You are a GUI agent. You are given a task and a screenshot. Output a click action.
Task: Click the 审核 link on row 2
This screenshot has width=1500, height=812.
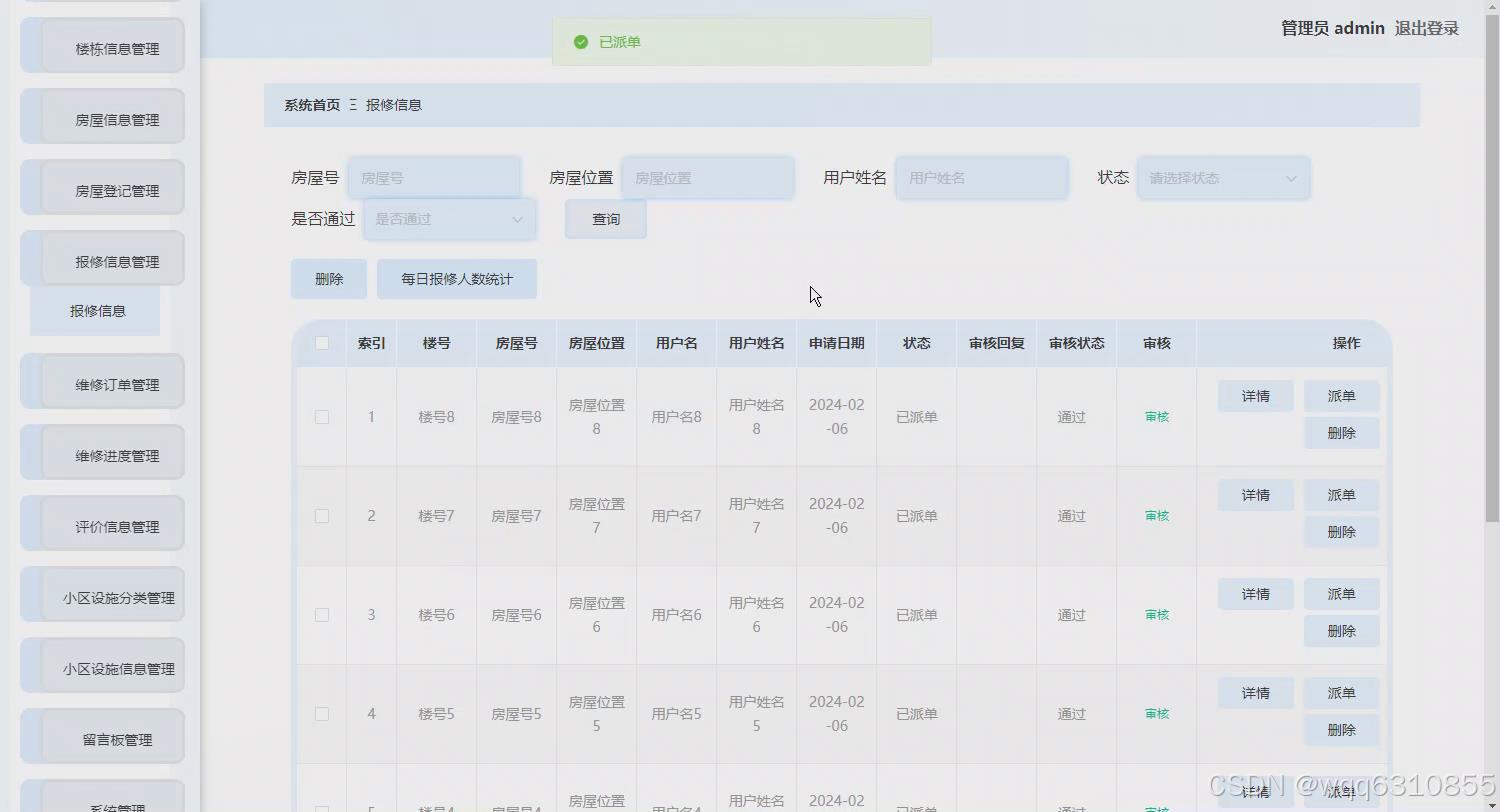click(1155, 516)
